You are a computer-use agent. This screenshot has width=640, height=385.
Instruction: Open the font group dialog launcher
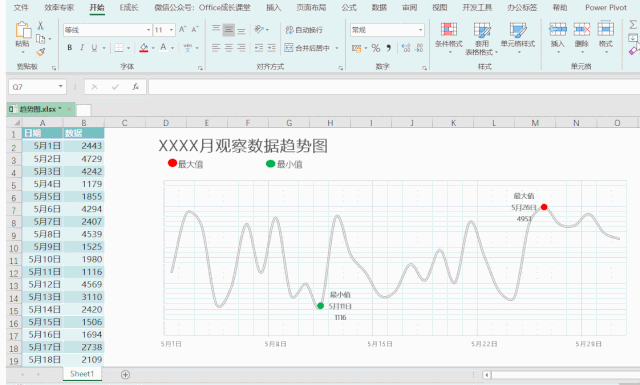coord(200,68)
